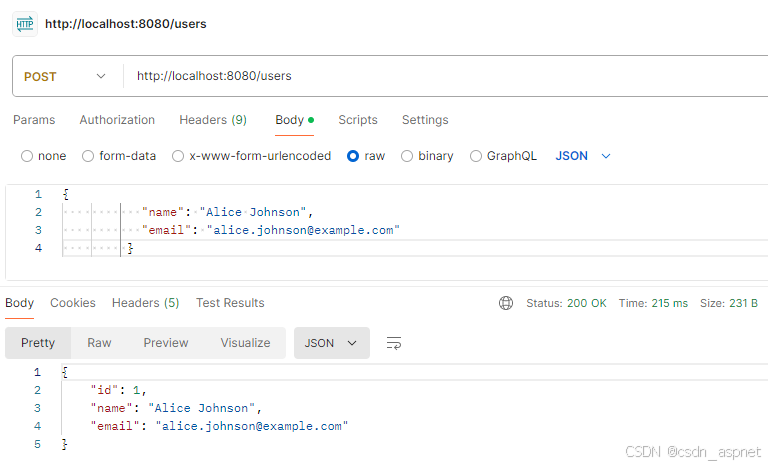Click the HTTP request icon

(24, 24)
